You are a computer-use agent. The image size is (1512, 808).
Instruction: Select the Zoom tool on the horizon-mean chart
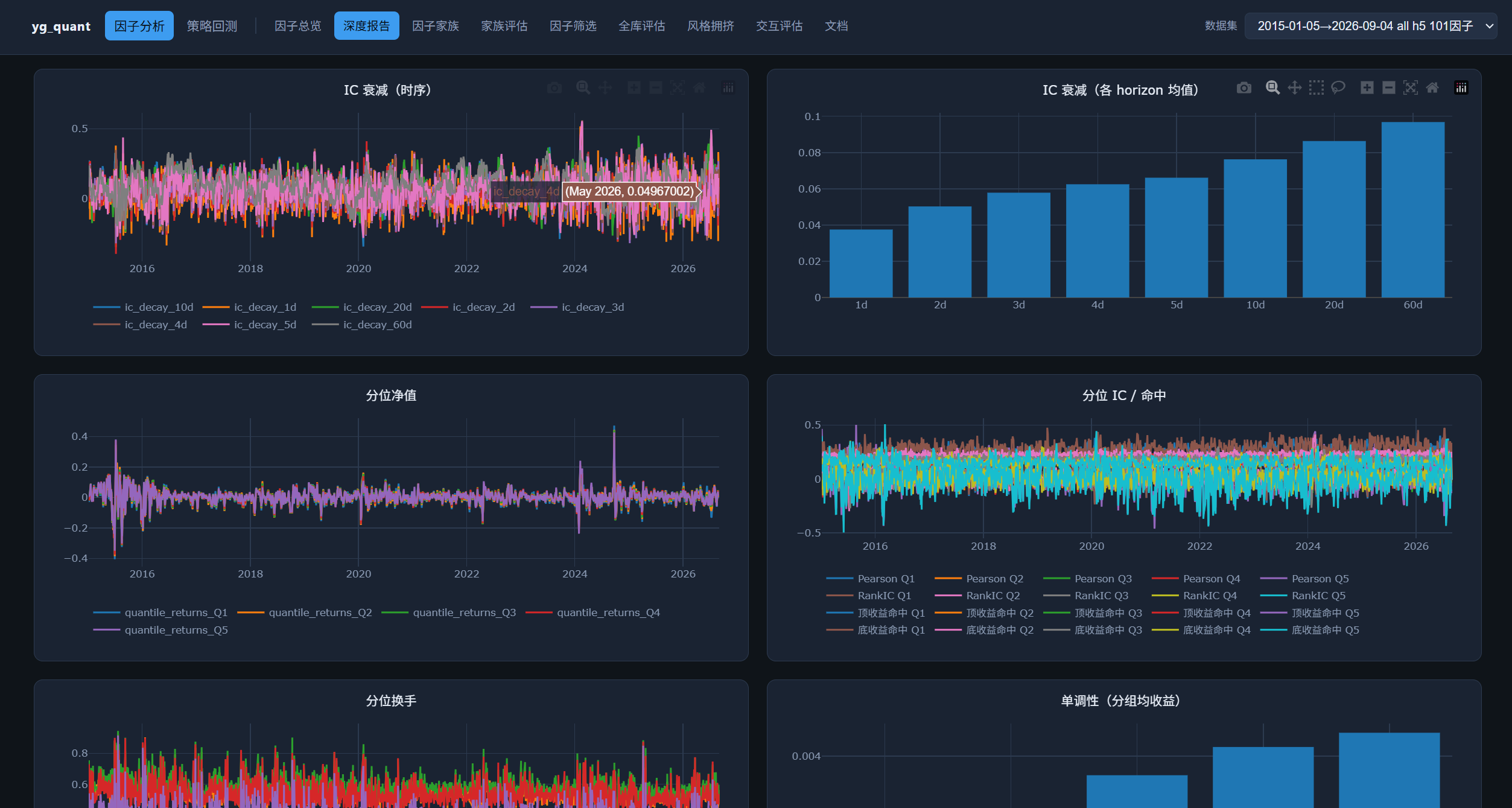[x=1272, y=88]
